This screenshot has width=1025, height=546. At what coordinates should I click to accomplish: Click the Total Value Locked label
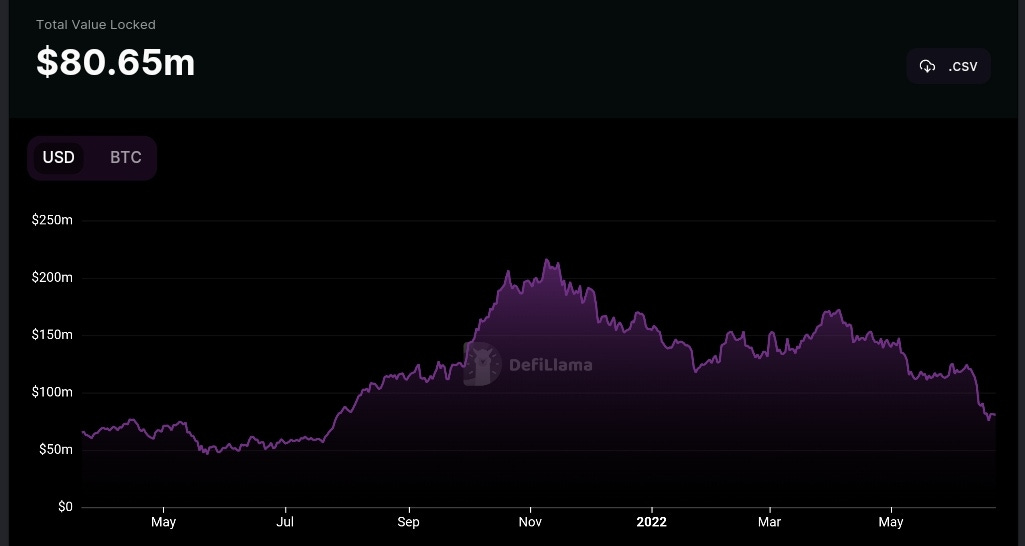point(95,25)
